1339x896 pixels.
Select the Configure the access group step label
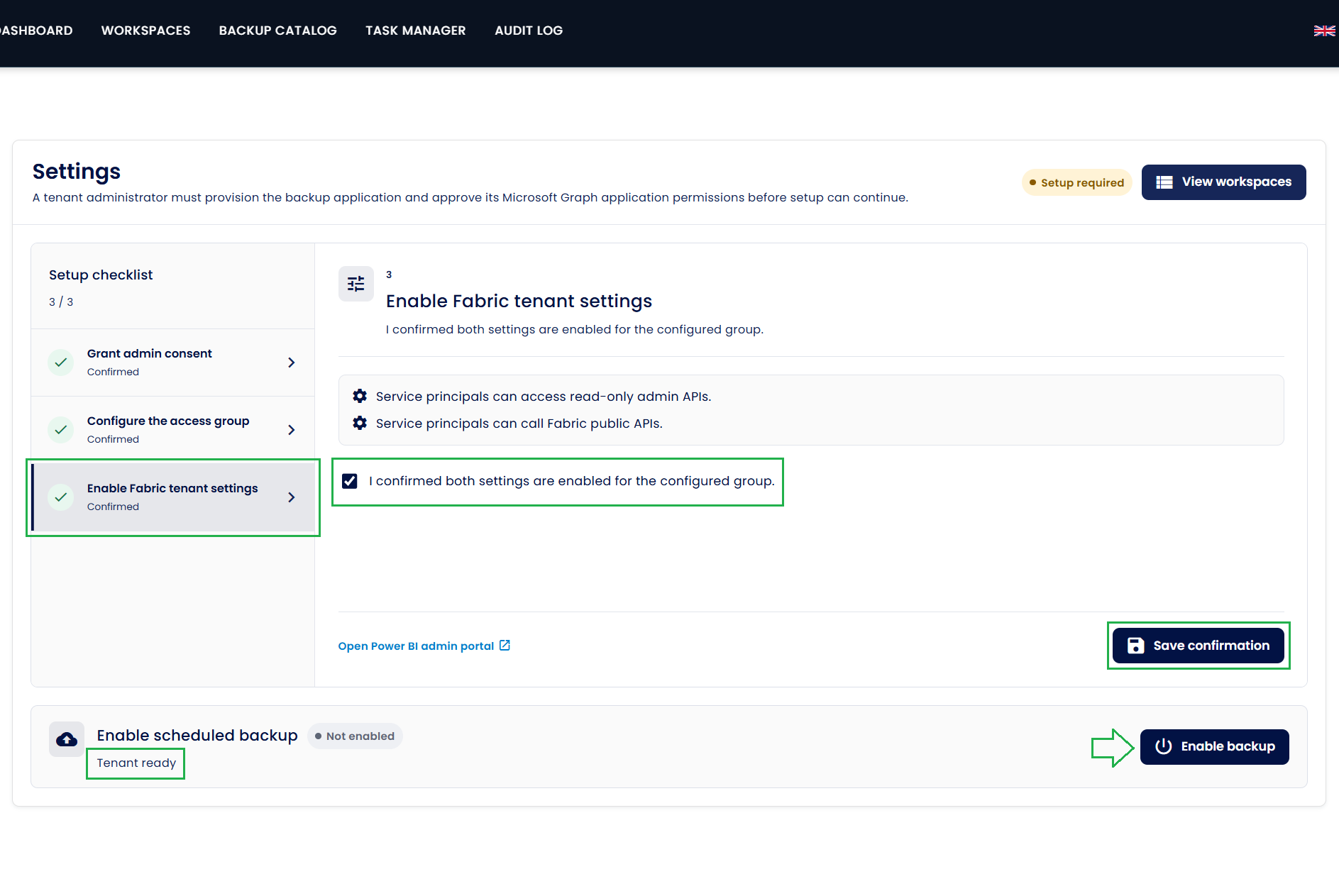(168, 421)
